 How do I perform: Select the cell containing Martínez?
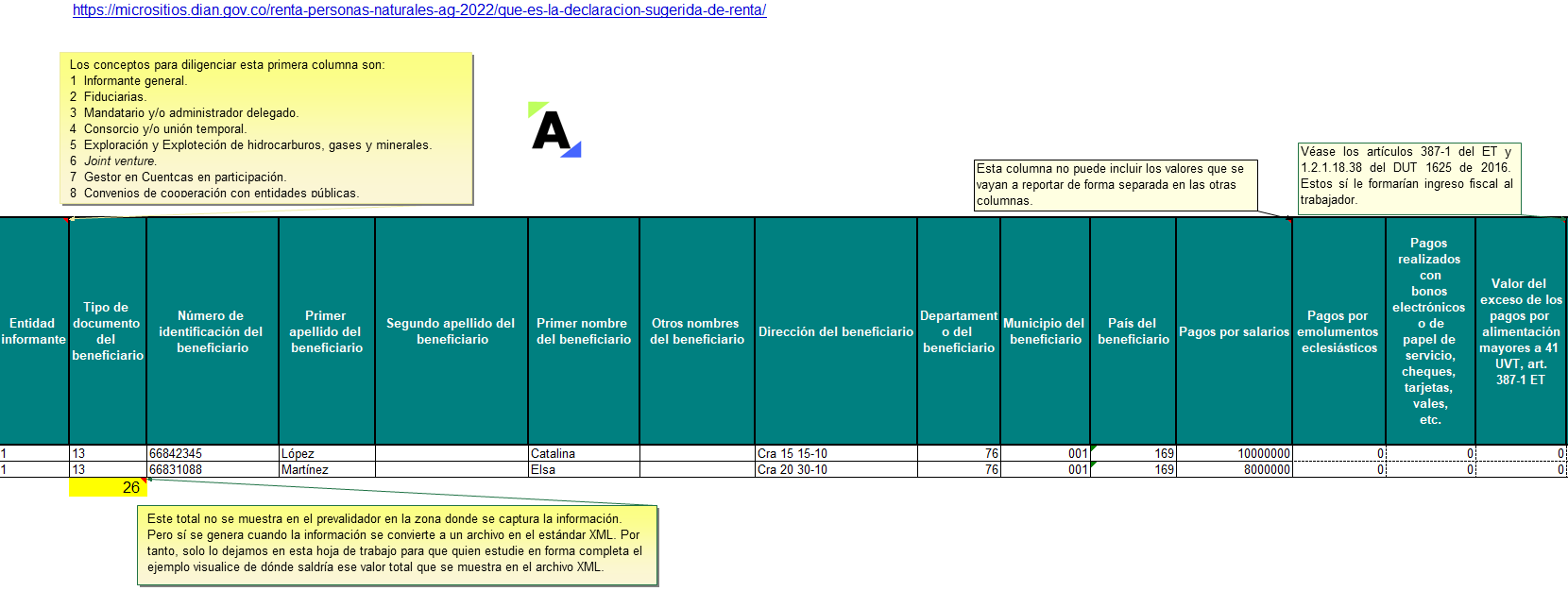[327, 469]
